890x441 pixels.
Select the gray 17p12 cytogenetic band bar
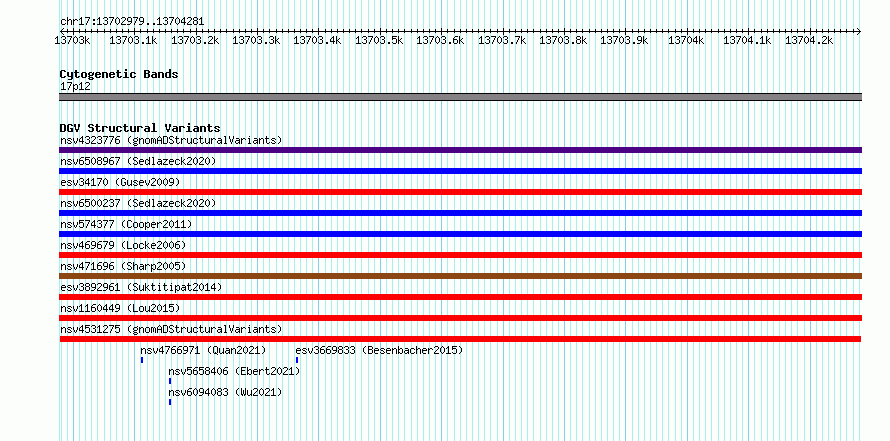pos(460,97)
